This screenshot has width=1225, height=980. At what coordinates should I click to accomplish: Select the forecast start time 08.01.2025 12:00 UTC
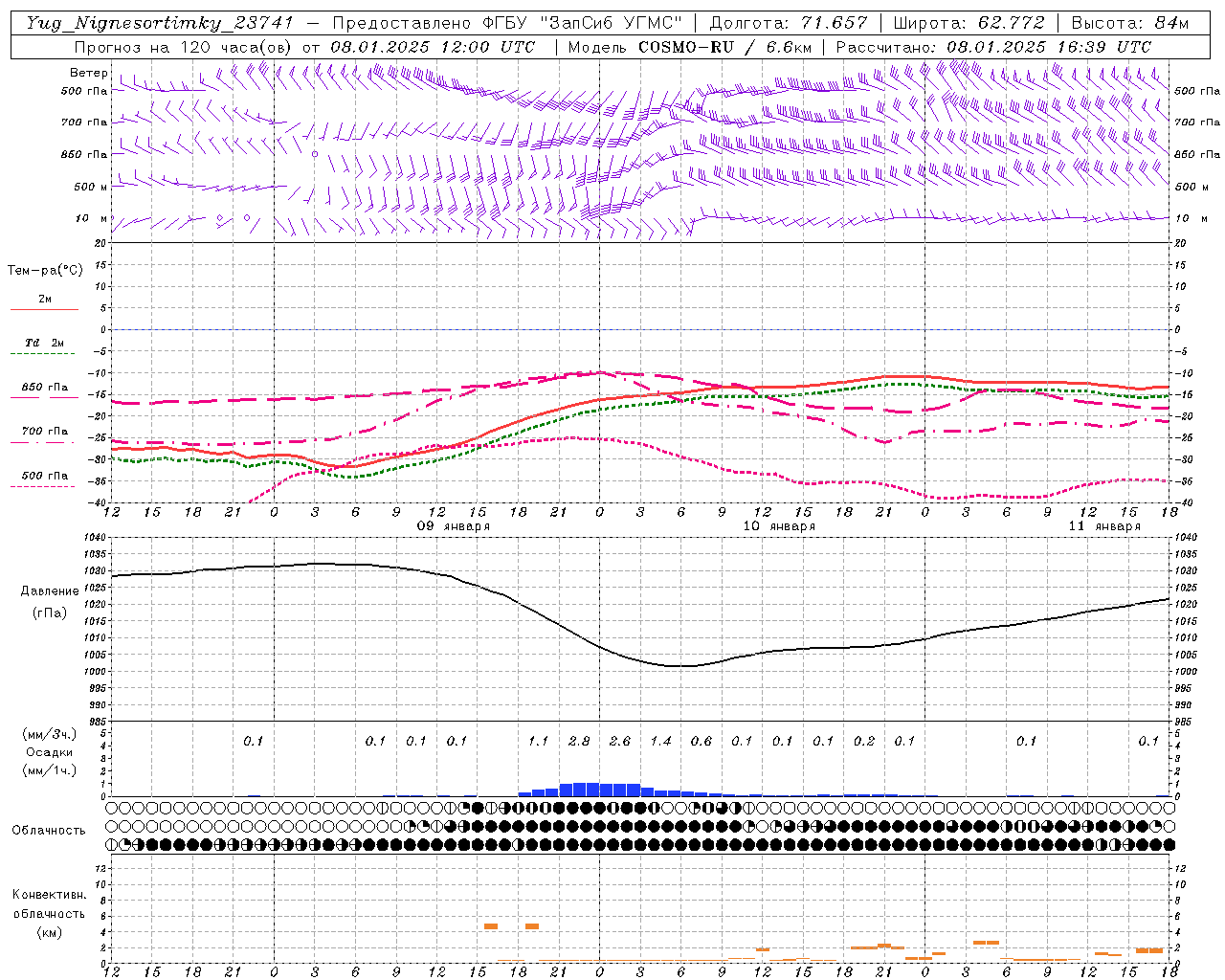tap(433, 47)
